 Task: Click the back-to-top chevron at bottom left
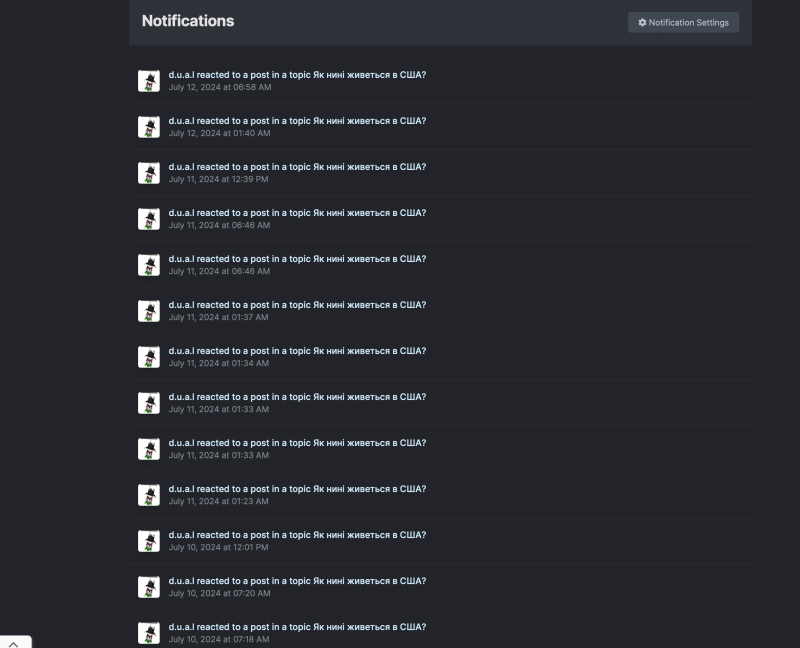click(x=14, y=643)
